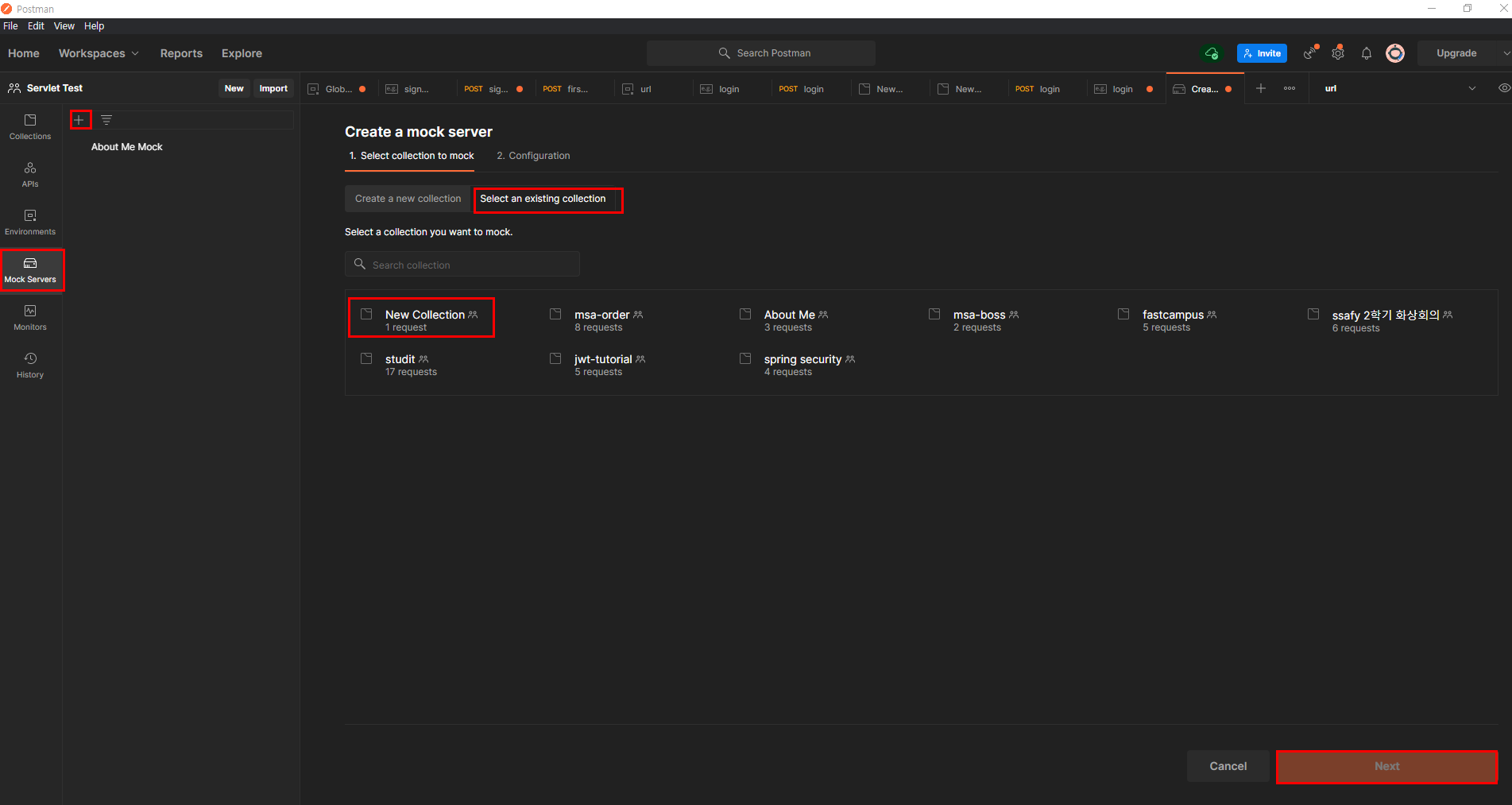Switch to the POST sig... tab
The width and height of the screenshot is (1512, 805).
tap(494, 89)
